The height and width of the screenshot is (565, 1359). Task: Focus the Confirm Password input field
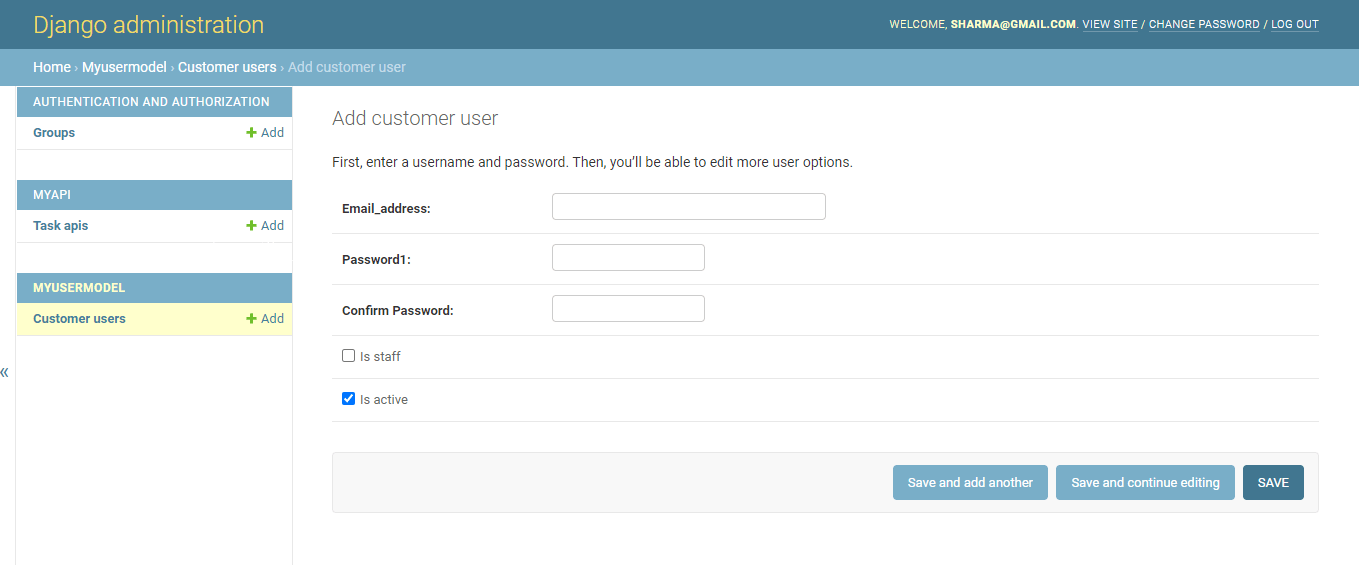(x=628, y=309)
